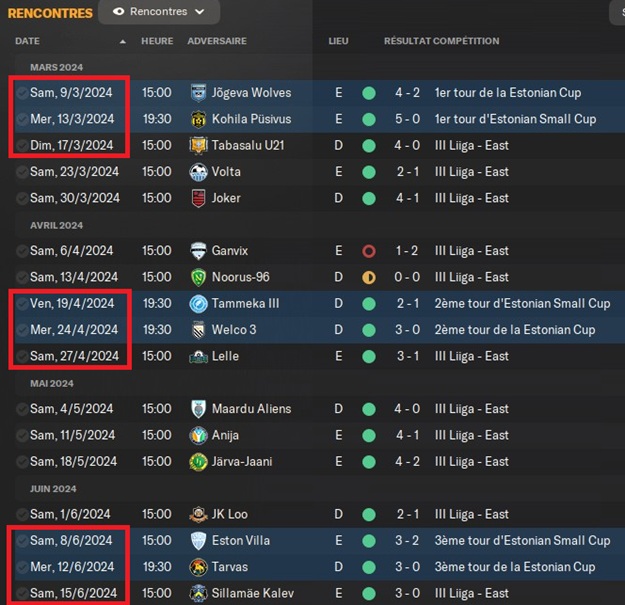Viewport: 625px width, 605px height.
Task: Click the Noorus-96 green shield crest
Action: click(198, 277)
